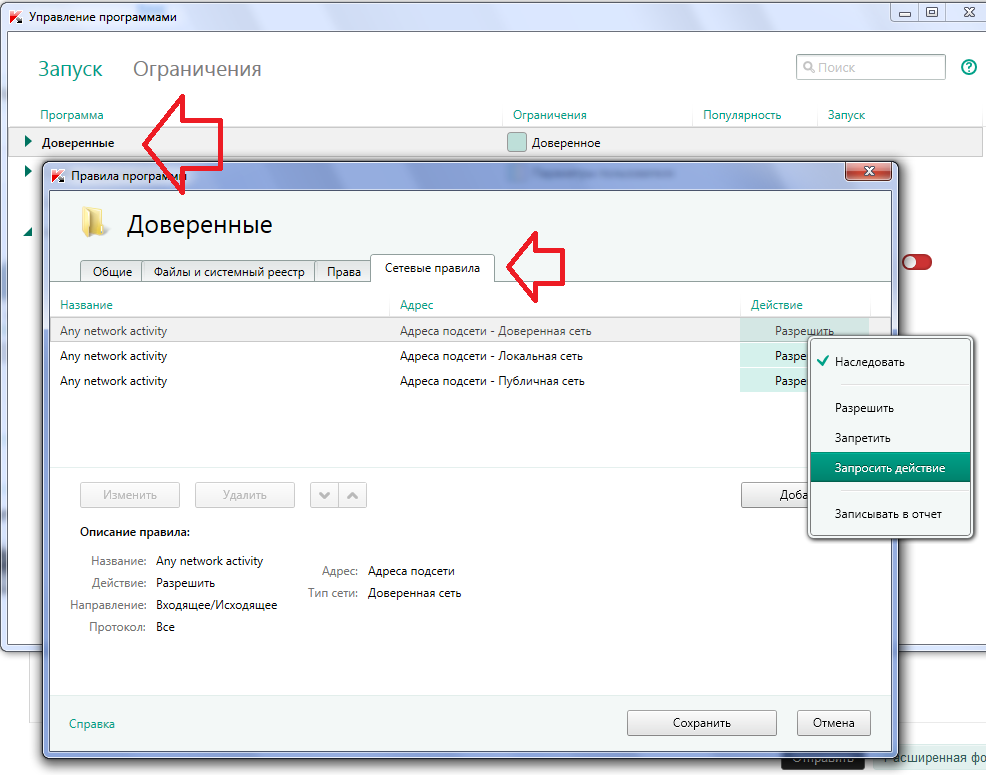Enable Записывать в отчет option
The image size is (986, 775).
point(890,514)
